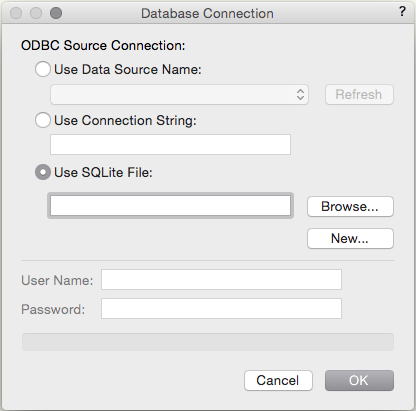Choose the Use Connection String radio option

(x=43, y=120)
